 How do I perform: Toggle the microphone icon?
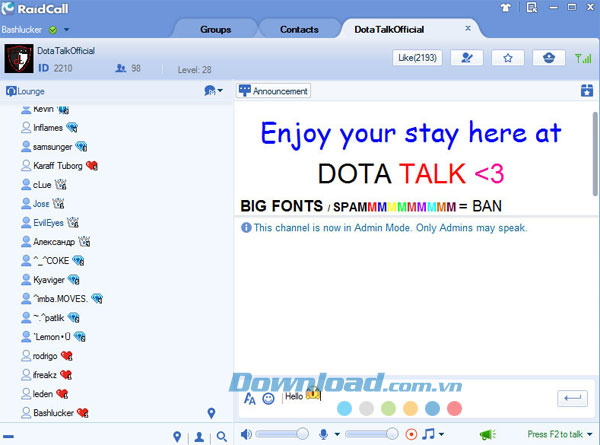point(323,434)
